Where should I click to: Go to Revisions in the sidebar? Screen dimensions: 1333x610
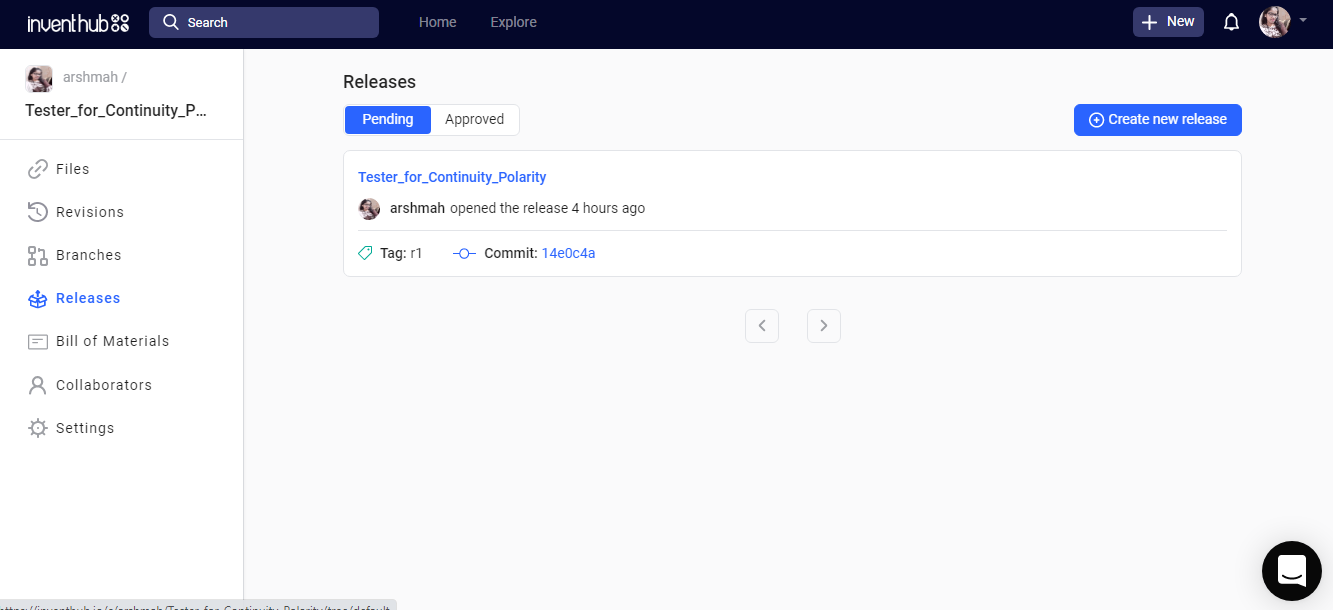[x=89, y=212]
